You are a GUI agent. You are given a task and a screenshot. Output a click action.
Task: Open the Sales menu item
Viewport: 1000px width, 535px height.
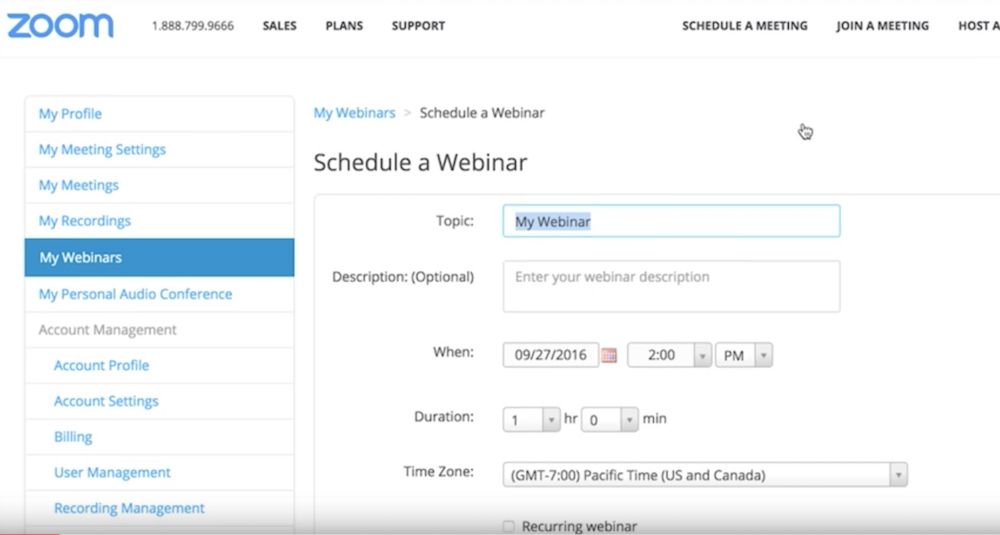(x=279, y=26)
